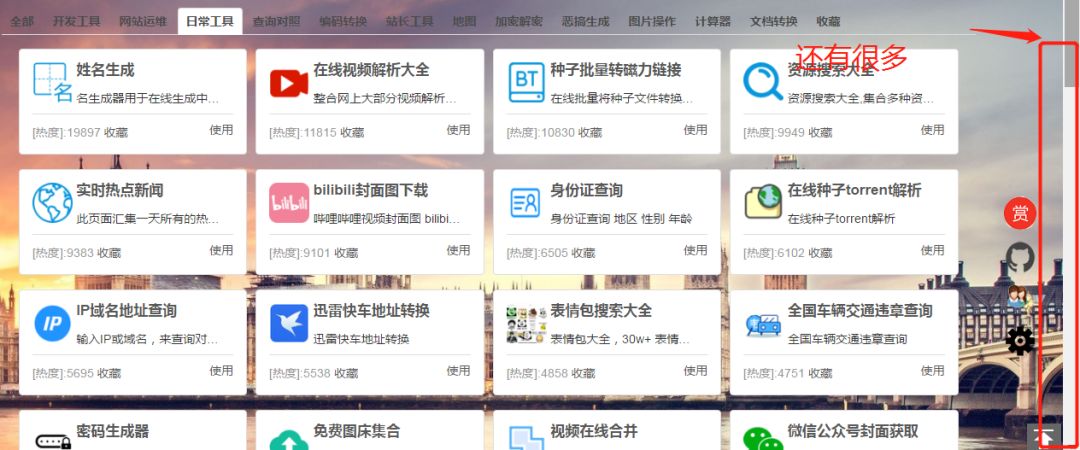This screenshot has width=1080, height=450.
Task: Click the red 赏 reward button
Action: coord(1020,213)
